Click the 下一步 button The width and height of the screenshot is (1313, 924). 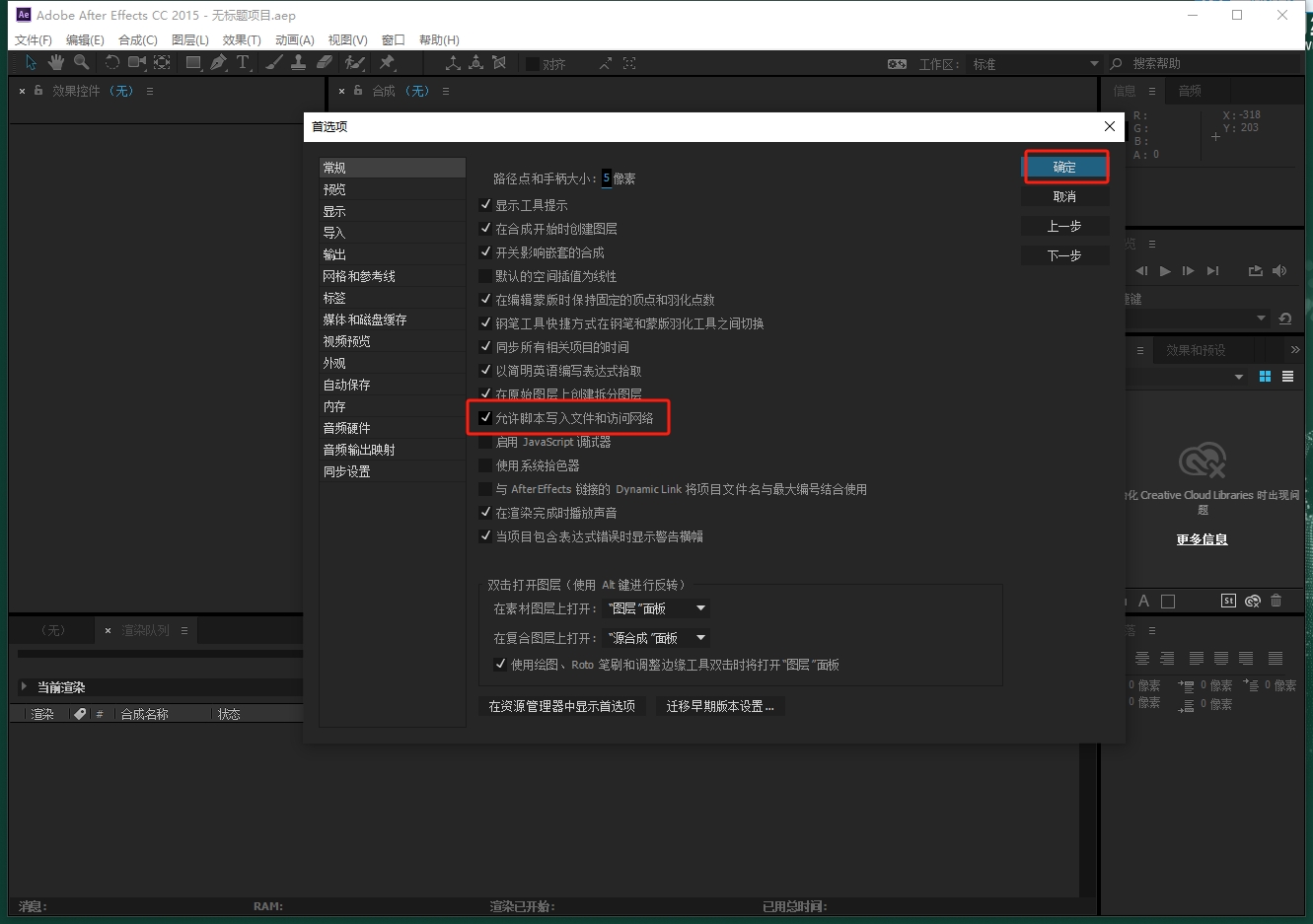[1064, 255]
